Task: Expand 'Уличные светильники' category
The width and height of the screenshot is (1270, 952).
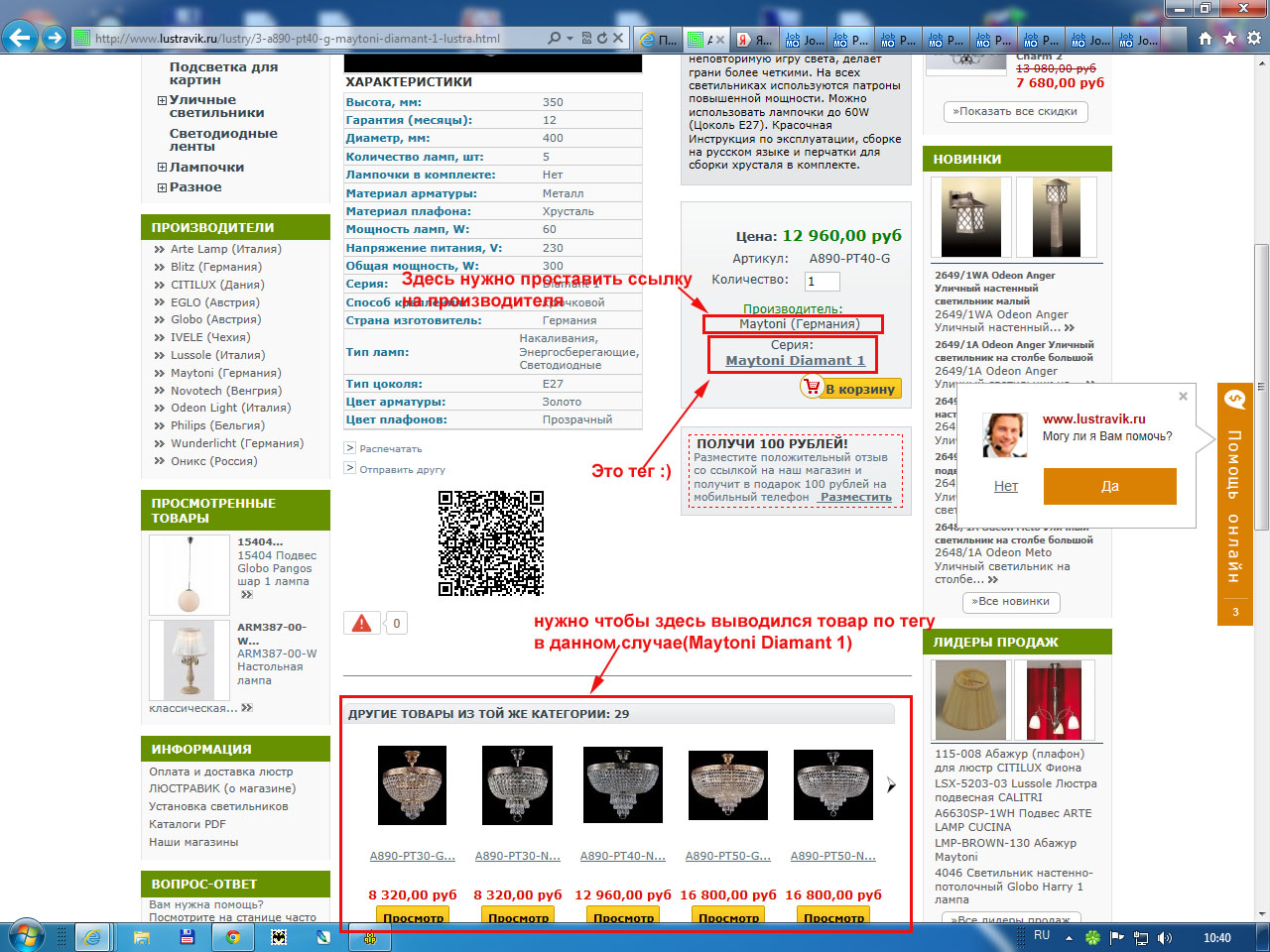Action: (162, 100)
